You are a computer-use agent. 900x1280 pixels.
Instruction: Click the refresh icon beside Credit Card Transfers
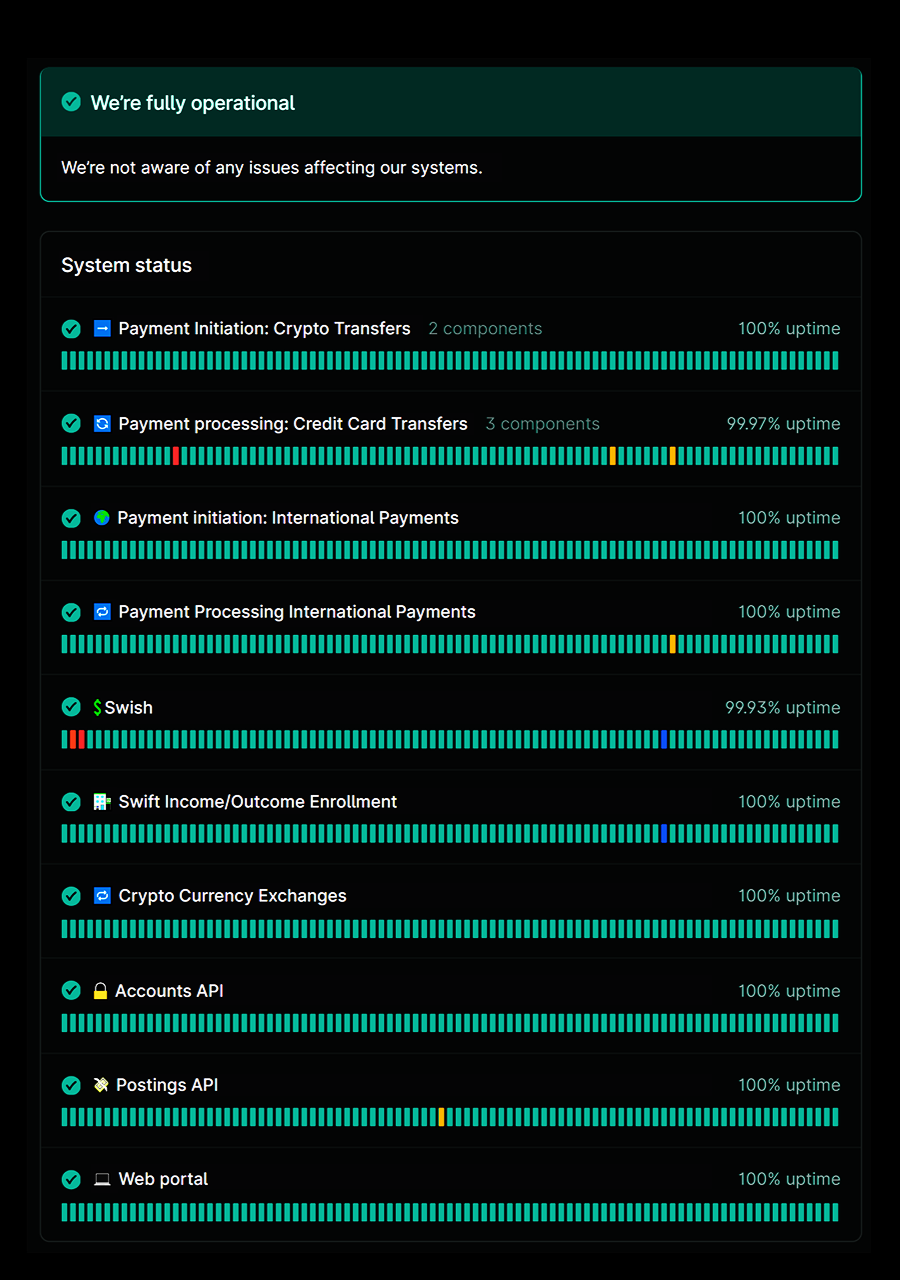102,423
